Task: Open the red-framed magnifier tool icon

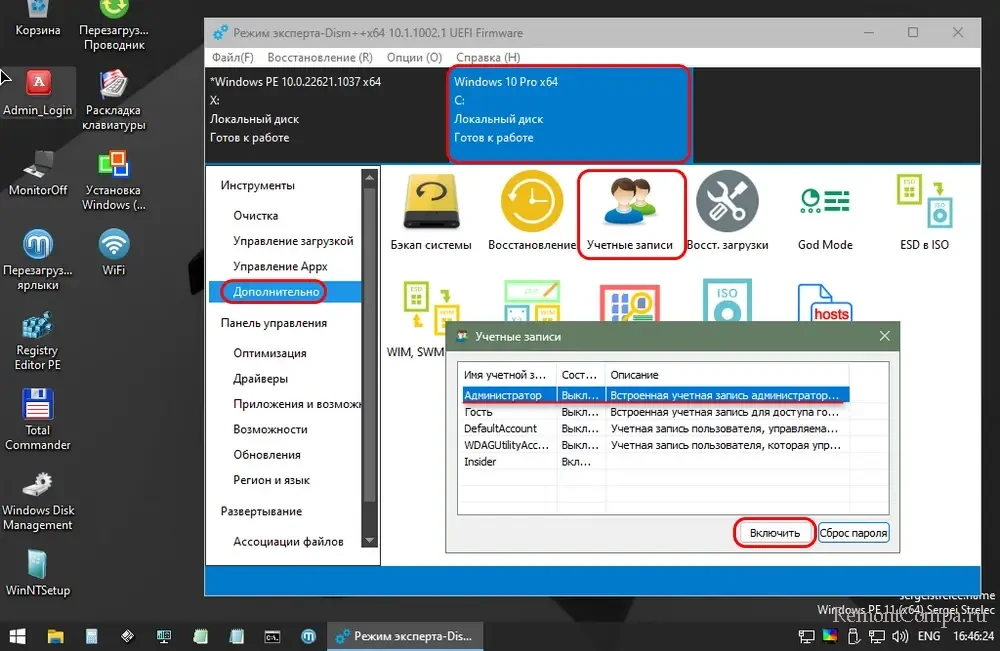Action: [x=629, y=304]
